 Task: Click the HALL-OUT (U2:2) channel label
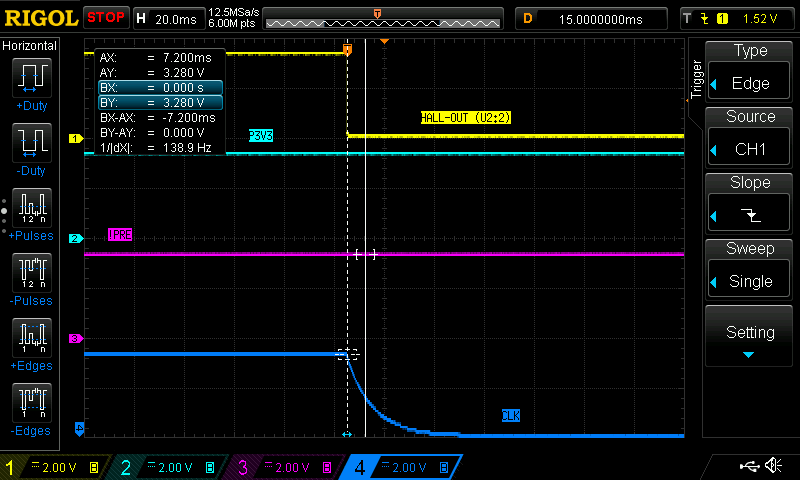466,118
